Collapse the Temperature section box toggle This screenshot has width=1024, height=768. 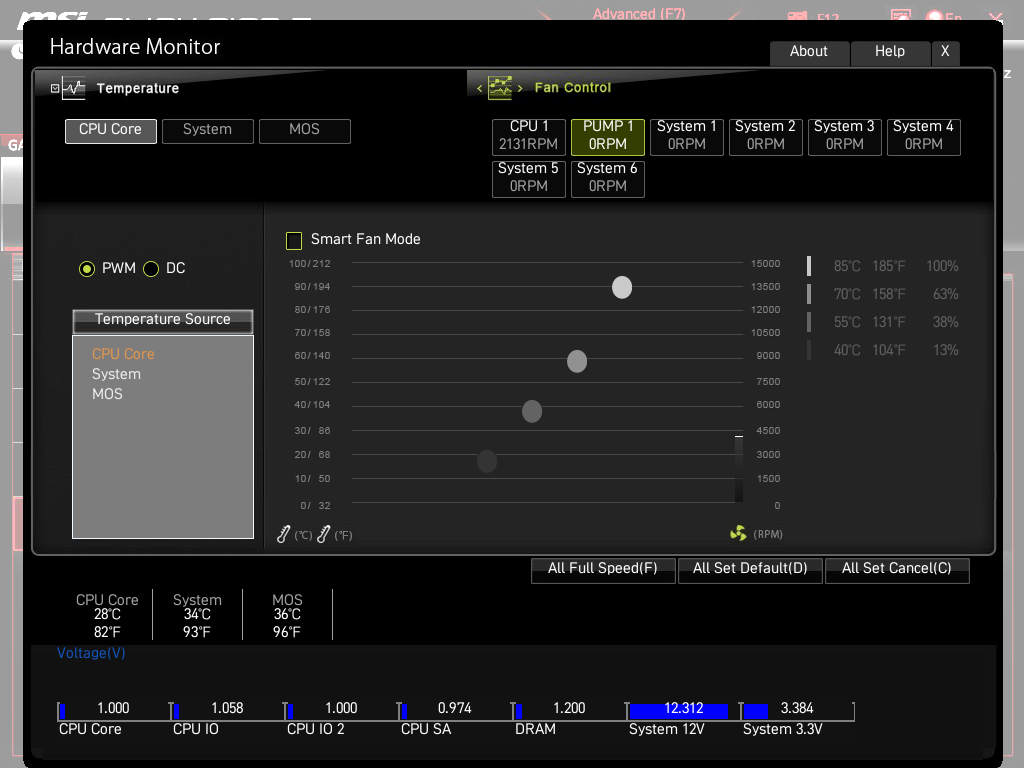(55, 88)
